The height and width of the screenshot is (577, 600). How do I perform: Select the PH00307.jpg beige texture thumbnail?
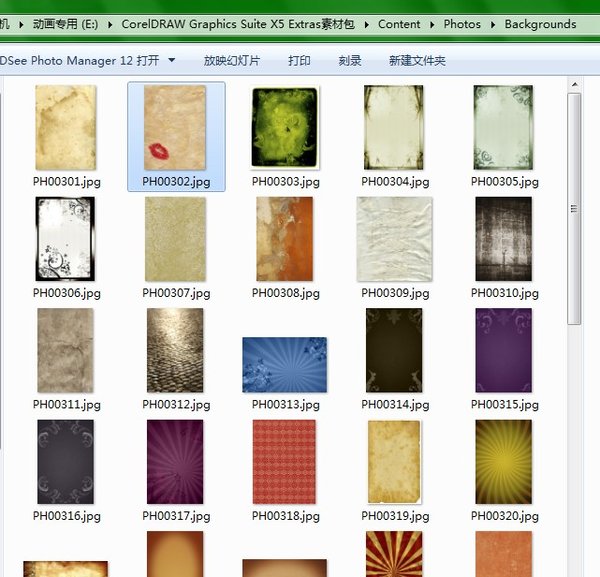175,239
